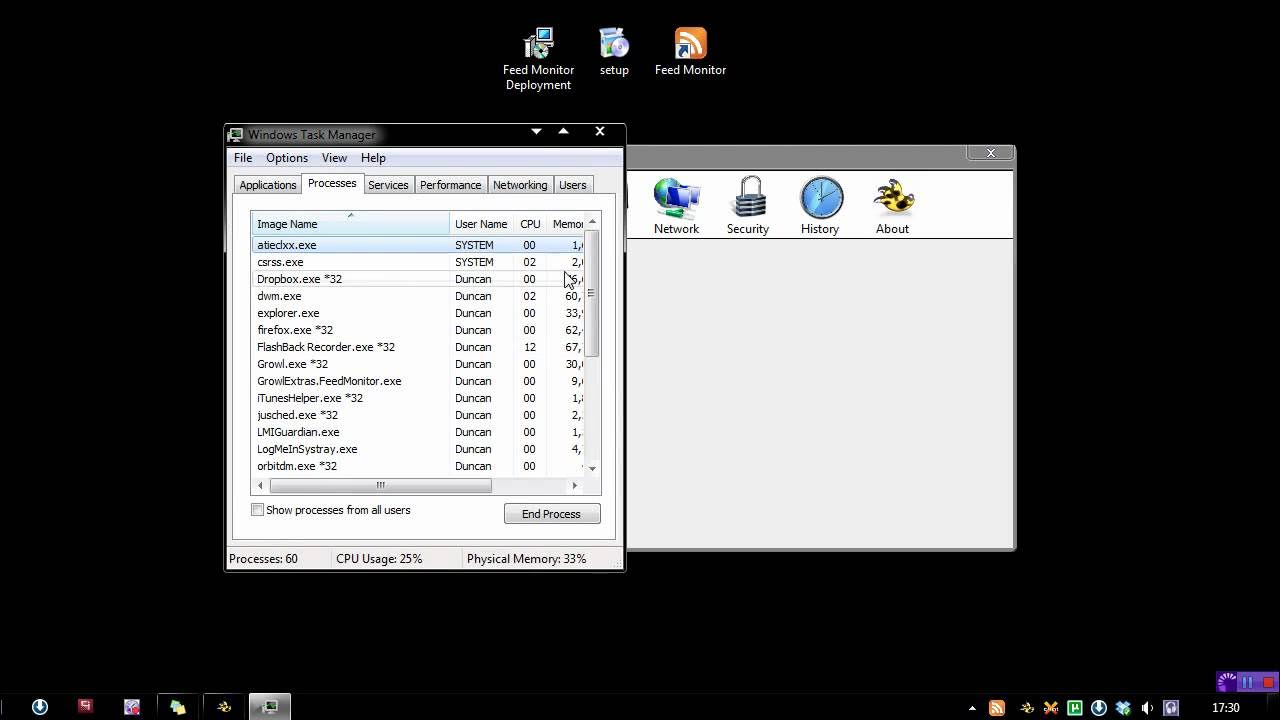Sort by Memory column header

click(566, 224)
